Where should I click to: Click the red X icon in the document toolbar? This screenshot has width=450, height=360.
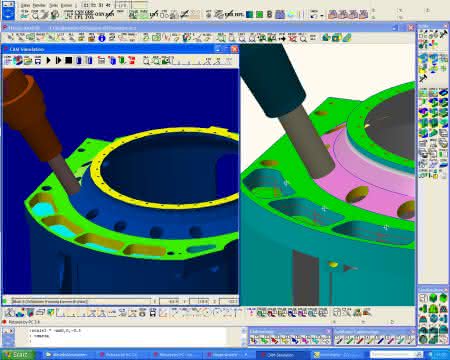pos(292,38)
